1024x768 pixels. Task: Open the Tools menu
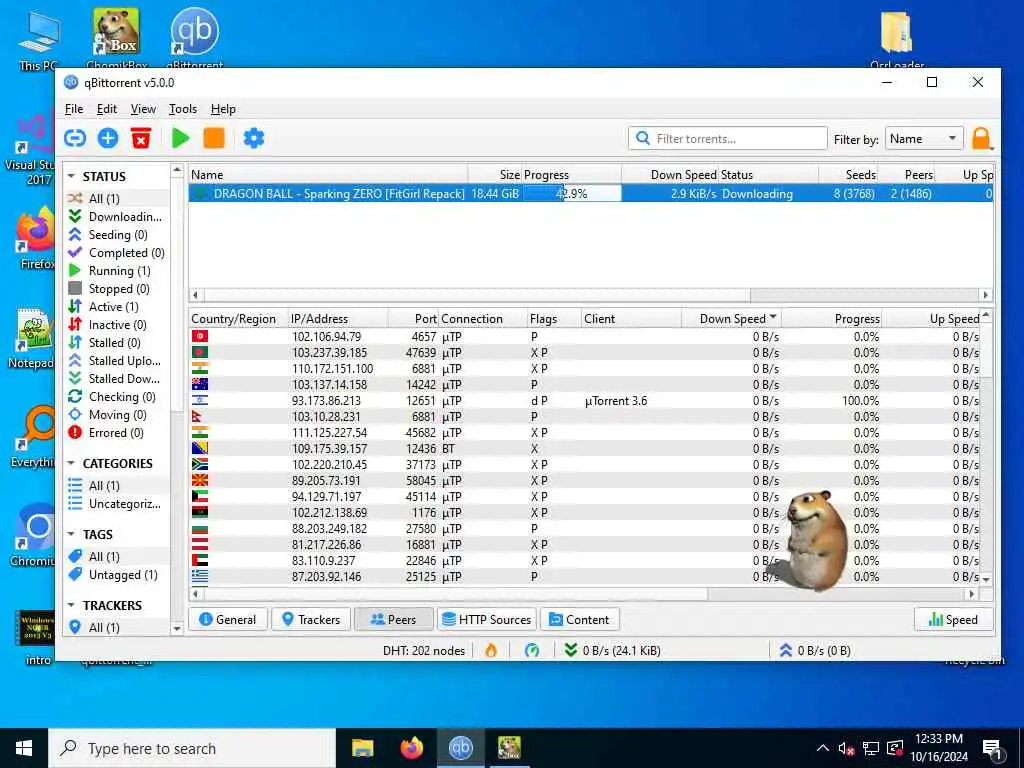pyautogui.click(x=183, y=109)
